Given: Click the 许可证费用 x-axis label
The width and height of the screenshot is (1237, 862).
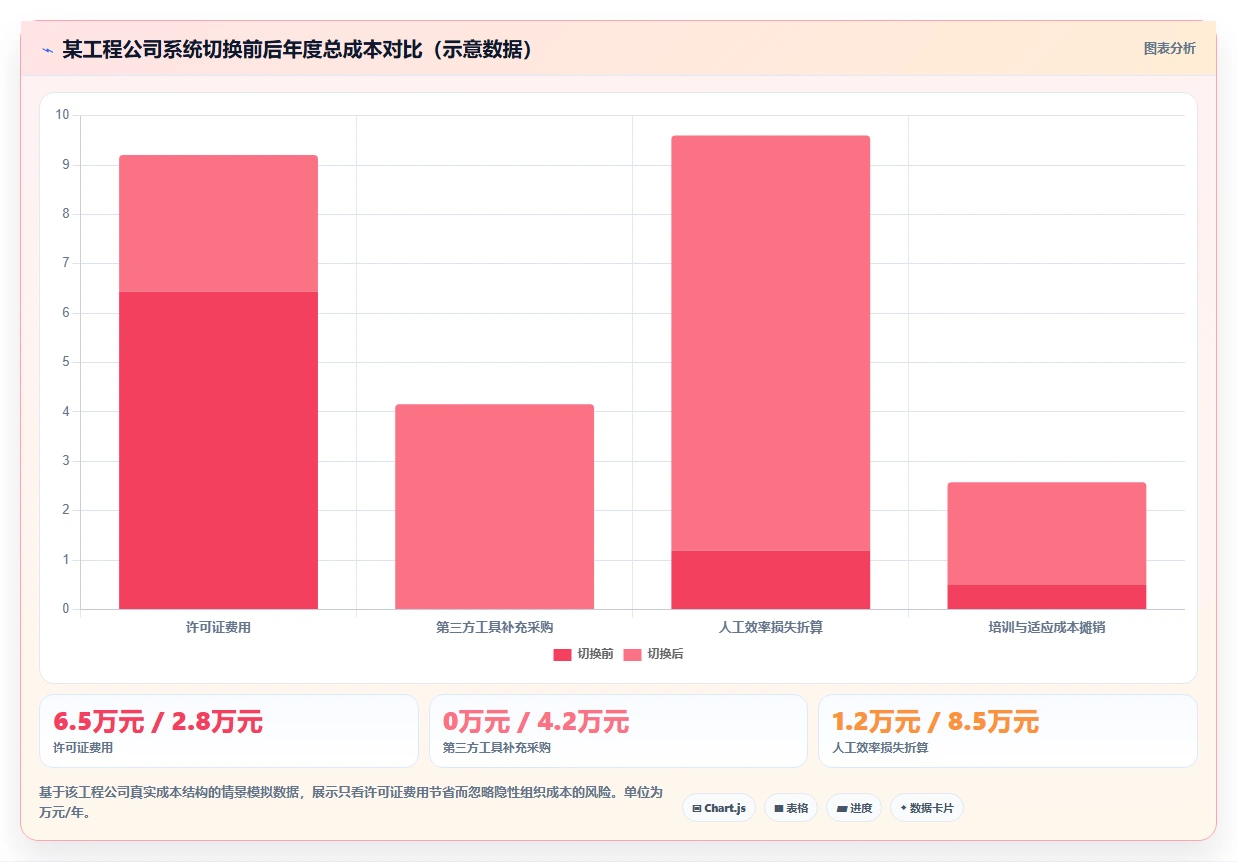Looking at the screenshot, I should coord(218,628).
